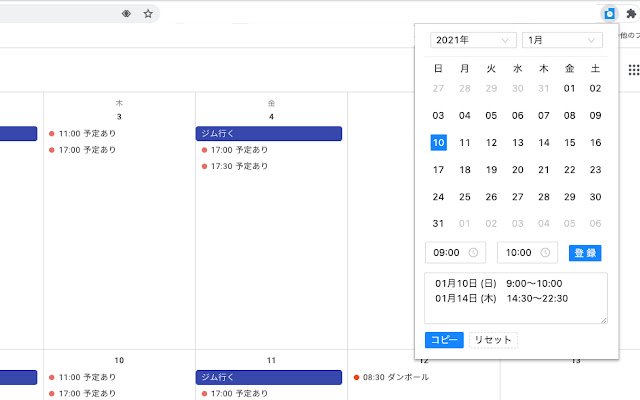Screen dimensions: 640x400
Task: Select grayed date 06 of next month
Action: pos(595,223)
